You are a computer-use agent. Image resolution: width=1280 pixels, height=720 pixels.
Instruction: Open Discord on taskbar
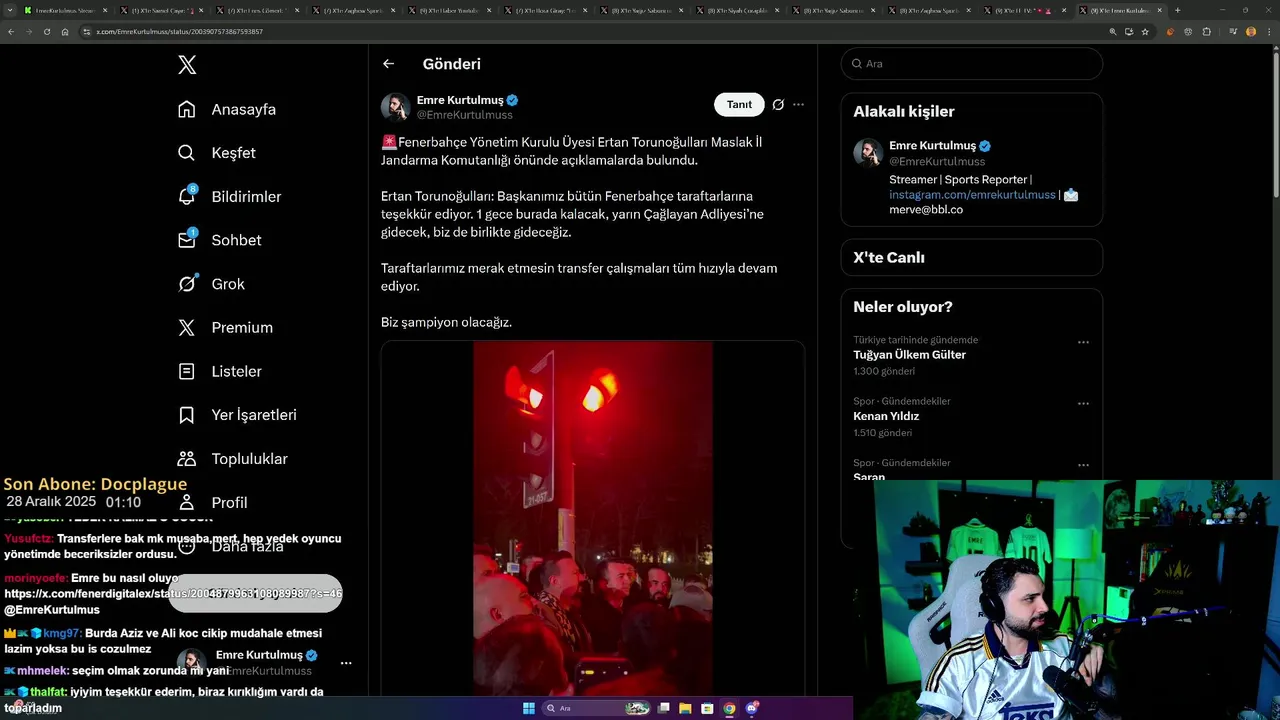[x=752, y=708]
